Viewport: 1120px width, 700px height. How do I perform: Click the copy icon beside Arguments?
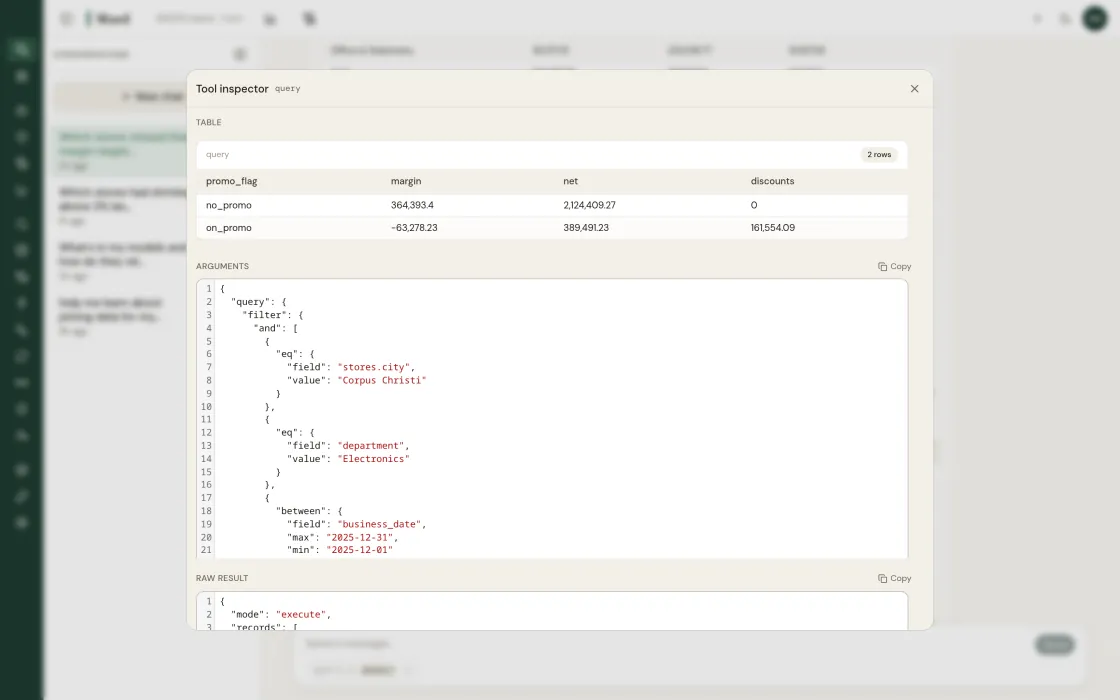click(x=882, y=266)
